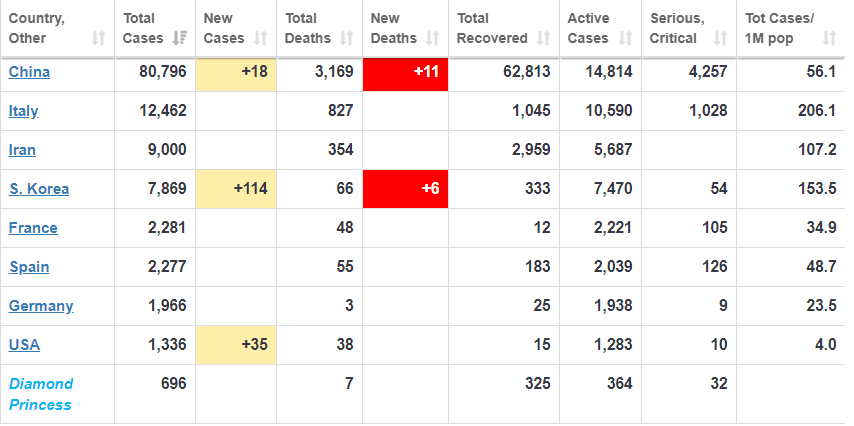This screenshot has width=854, height=426.
Task: Click the Tot Cases/1M pop sort arrows
Action: (x=829, y=38)
